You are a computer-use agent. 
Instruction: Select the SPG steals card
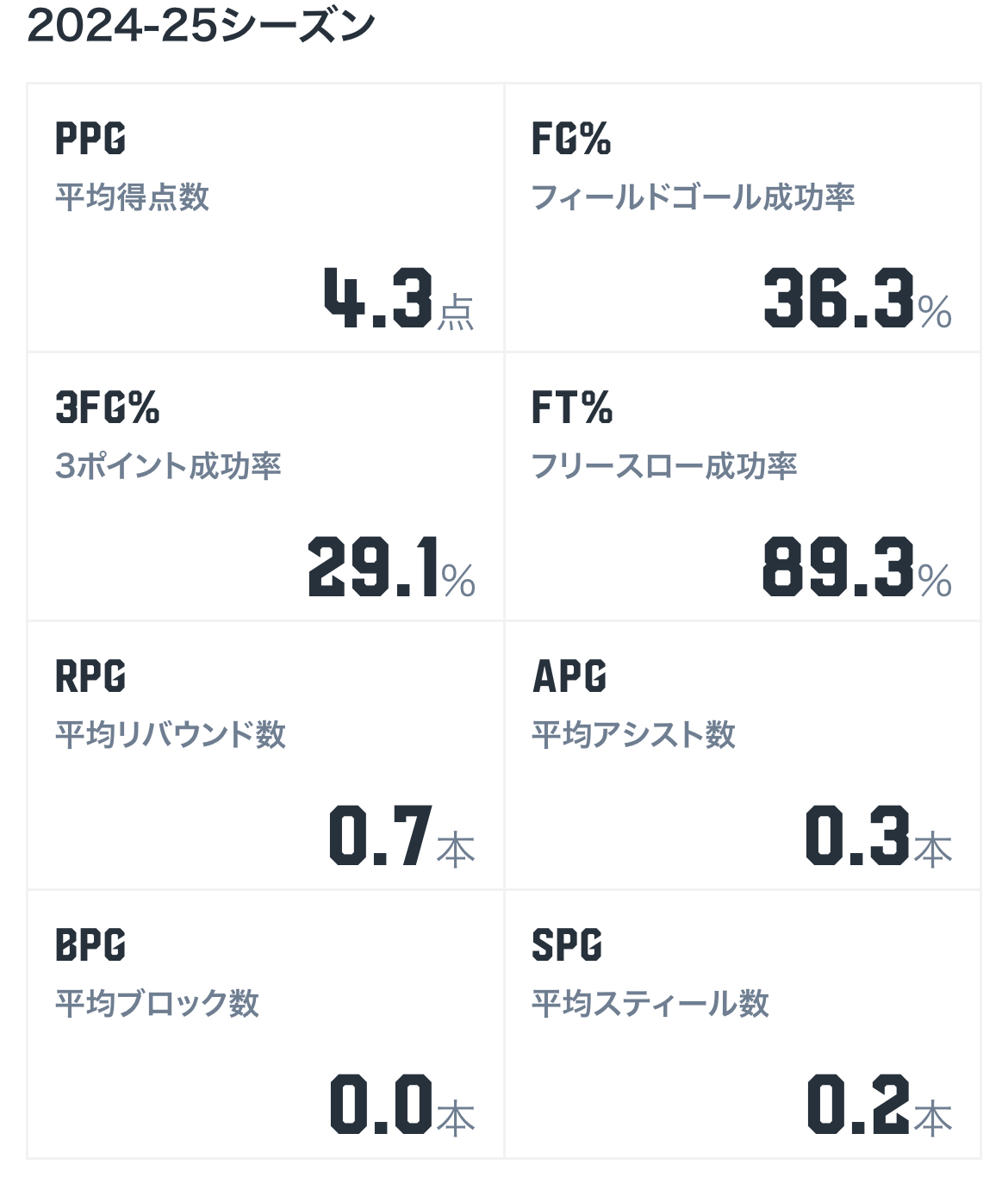click(743, 1025)
